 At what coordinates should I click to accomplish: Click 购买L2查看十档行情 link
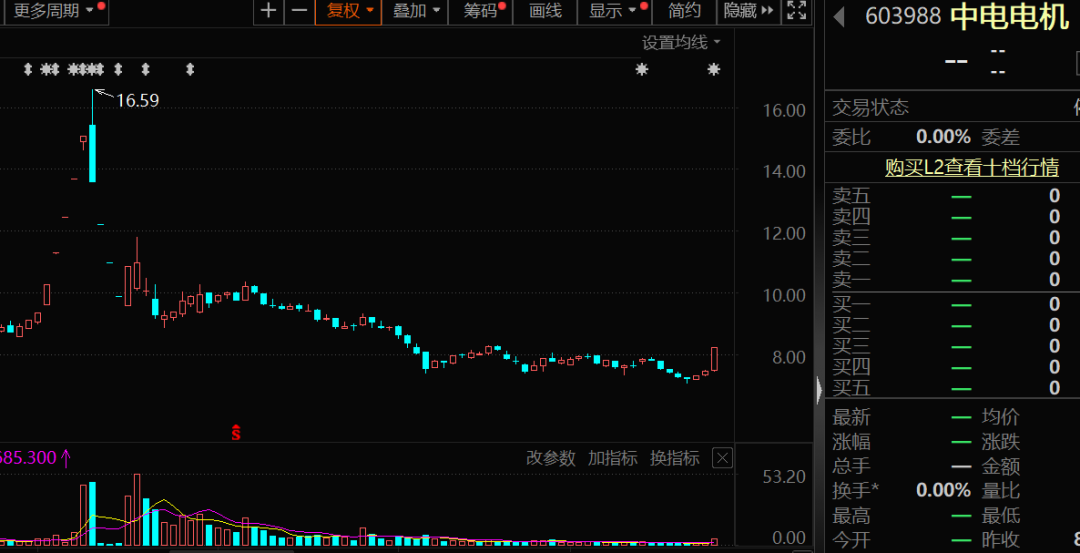[x=971, y=168]
